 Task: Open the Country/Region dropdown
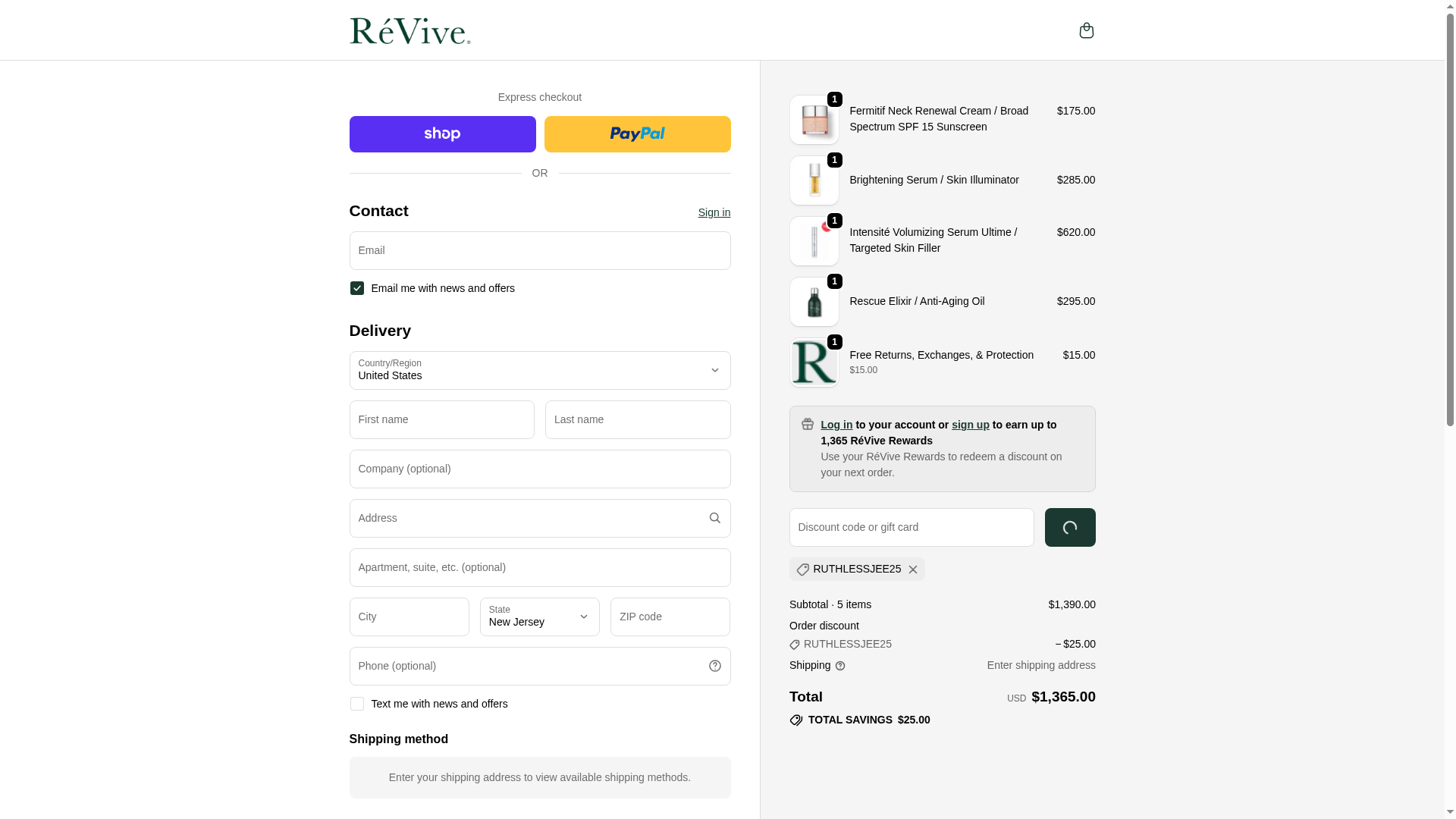tap(539, 370)
